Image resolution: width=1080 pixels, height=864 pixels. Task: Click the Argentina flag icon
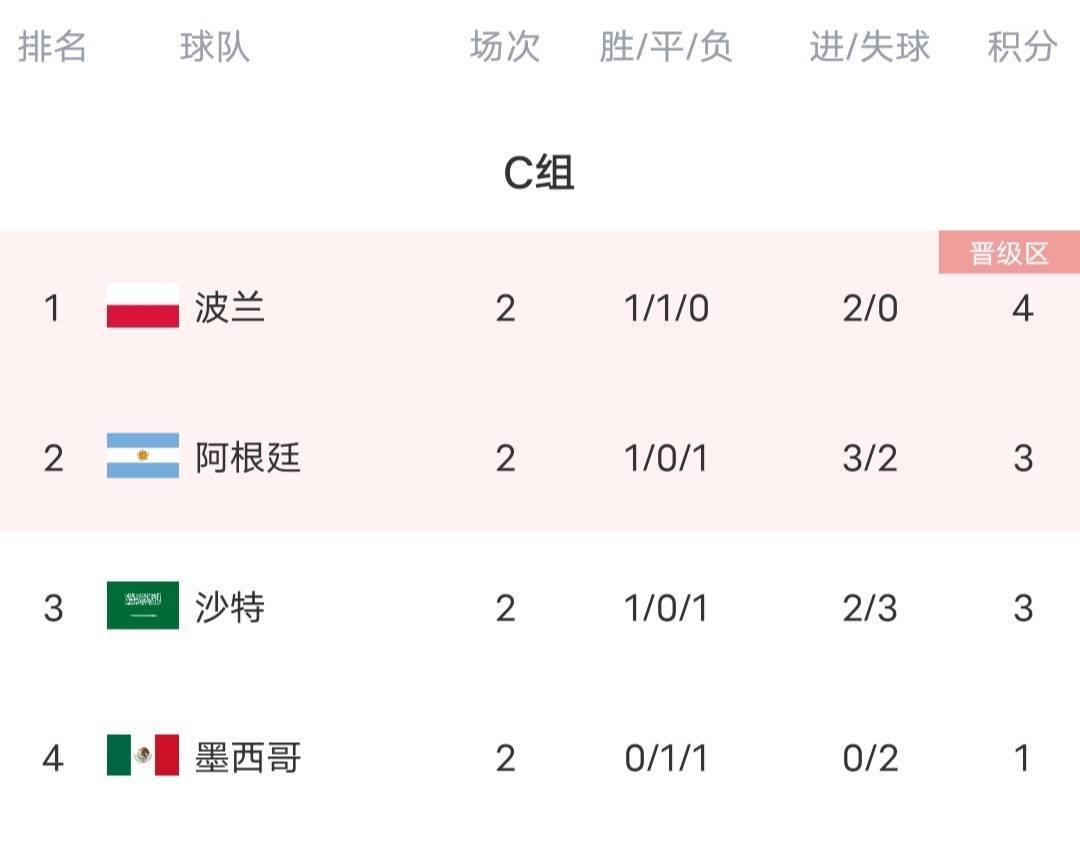pyautogui.click(x=143, y=455)
